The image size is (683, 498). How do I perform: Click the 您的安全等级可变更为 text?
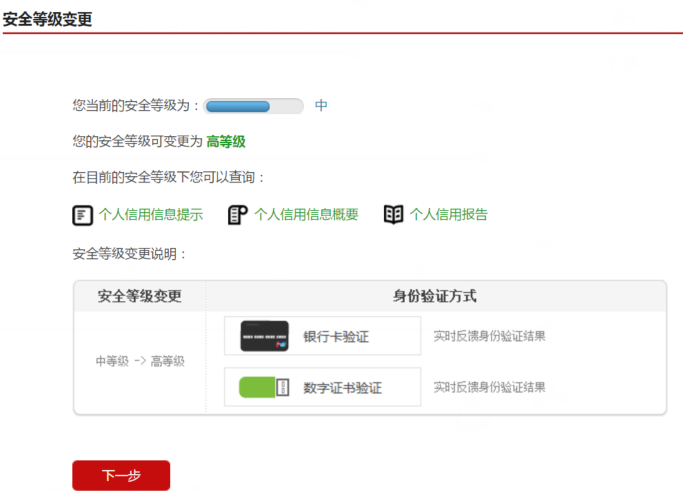[138, 142]
